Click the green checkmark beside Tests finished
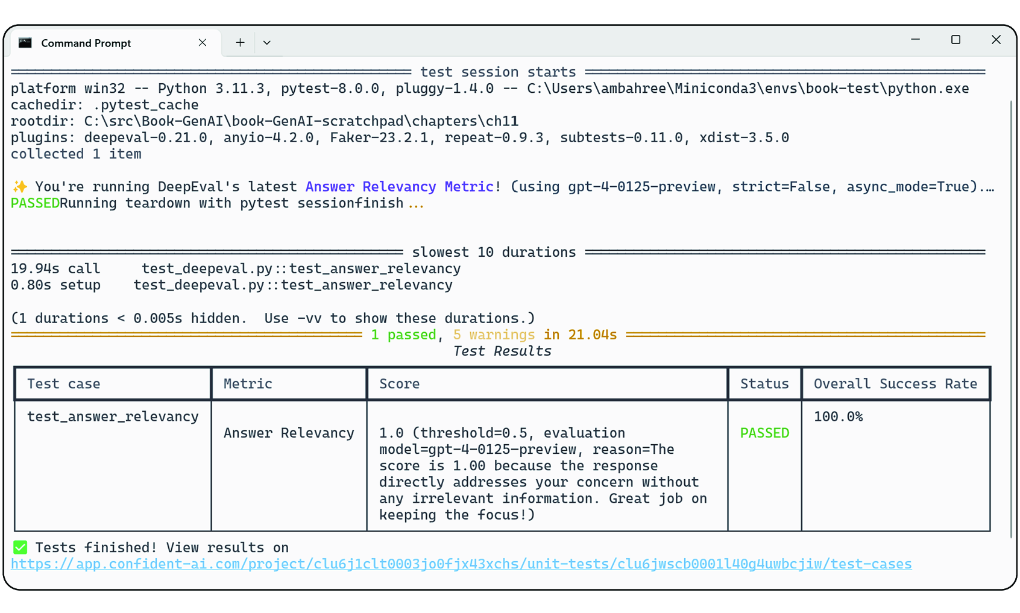This screenshot has width=1020, height=613. (20, 547)
